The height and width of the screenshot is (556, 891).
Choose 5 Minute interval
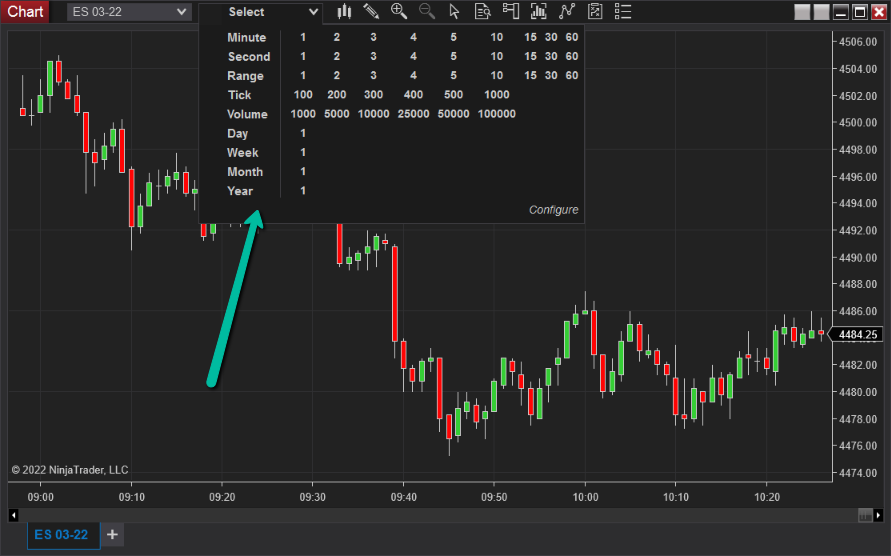click(x=453, y=37)
